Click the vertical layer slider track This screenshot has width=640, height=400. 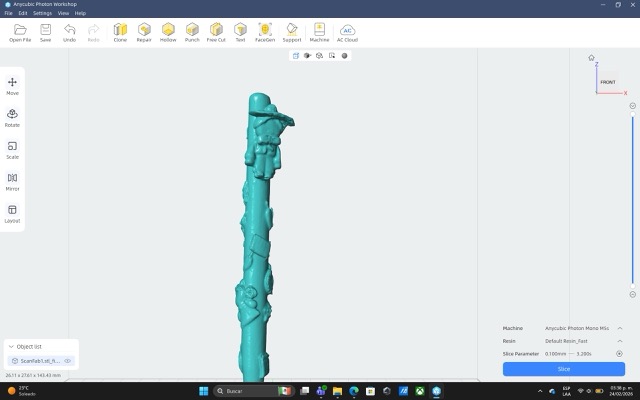coord(633,200)
